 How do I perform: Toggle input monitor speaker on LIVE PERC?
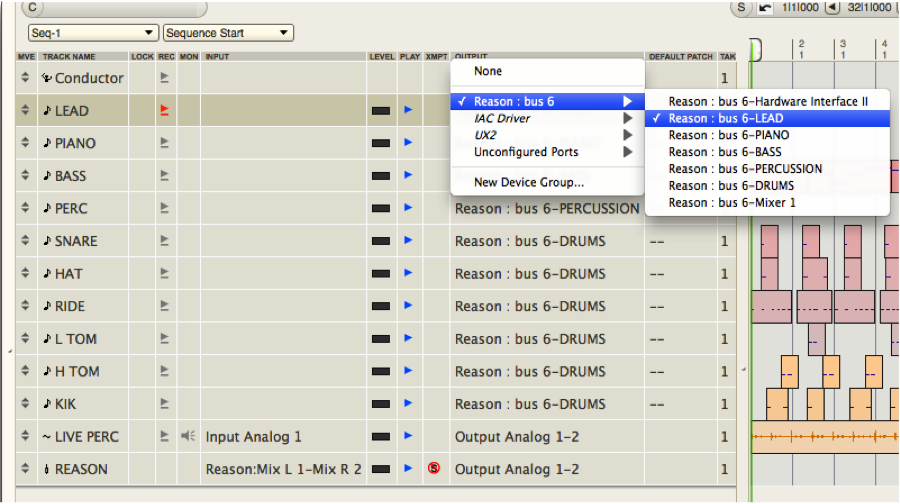coord(188,436)
